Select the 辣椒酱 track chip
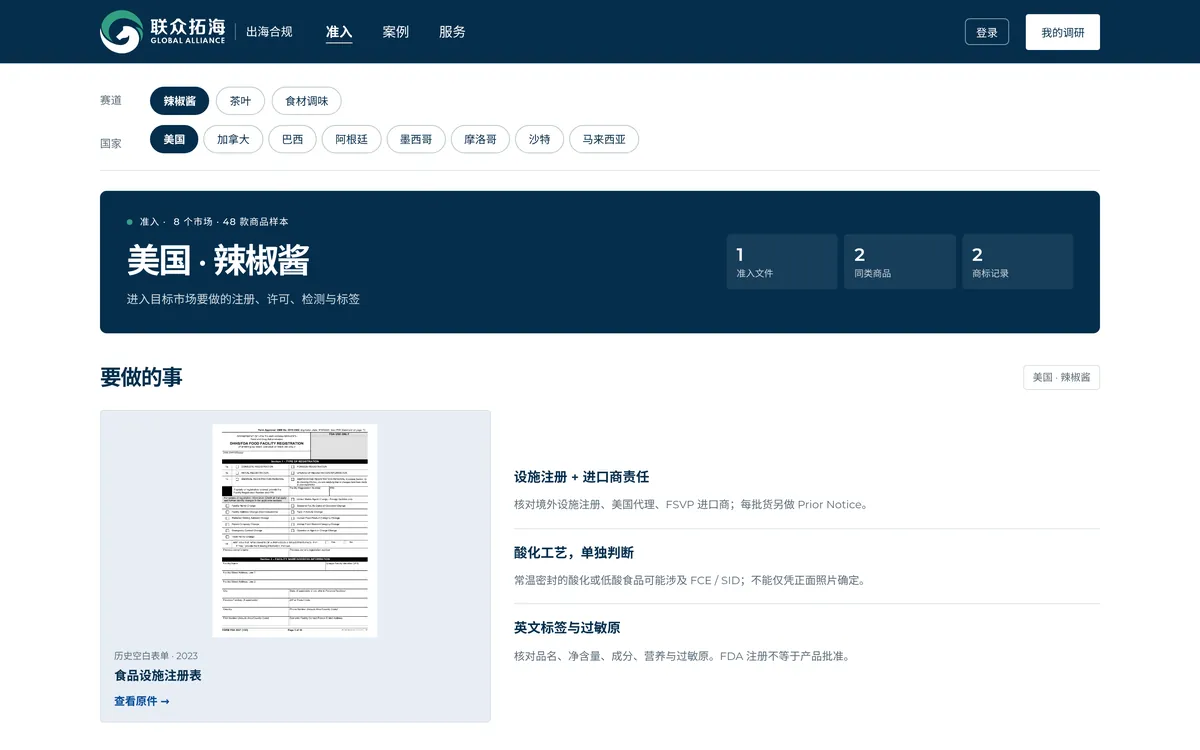Screen dimensions: 1200x750 pyautogui.click(x=179, y=101)
